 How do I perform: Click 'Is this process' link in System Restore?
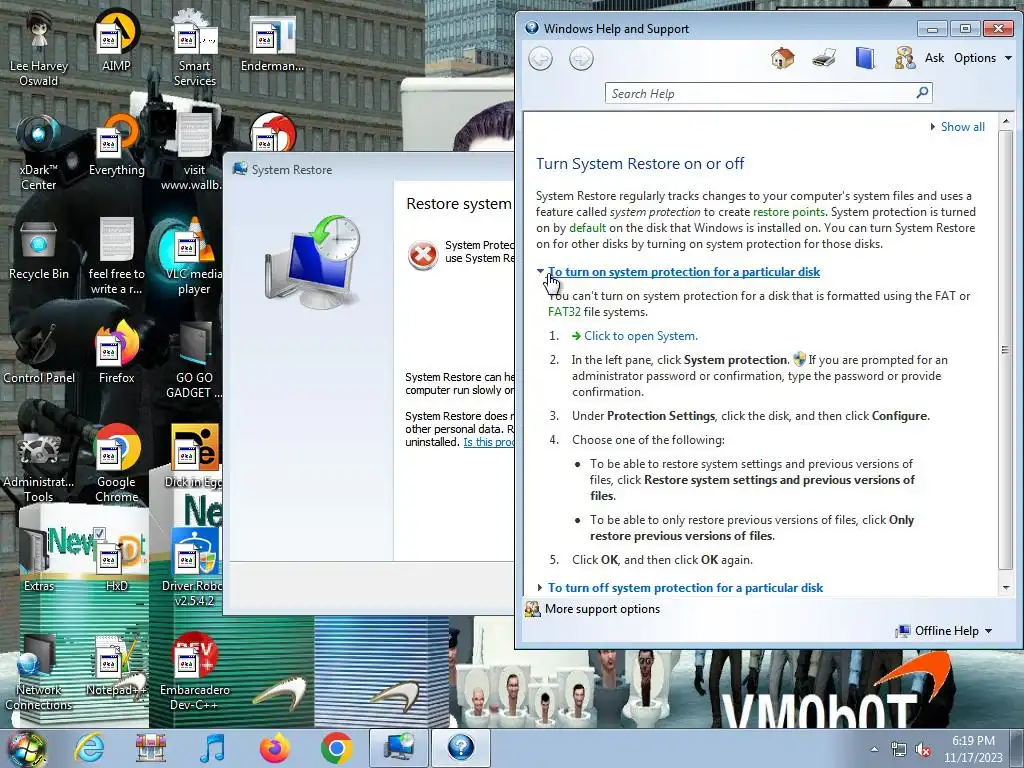click(x=488, y=442)
